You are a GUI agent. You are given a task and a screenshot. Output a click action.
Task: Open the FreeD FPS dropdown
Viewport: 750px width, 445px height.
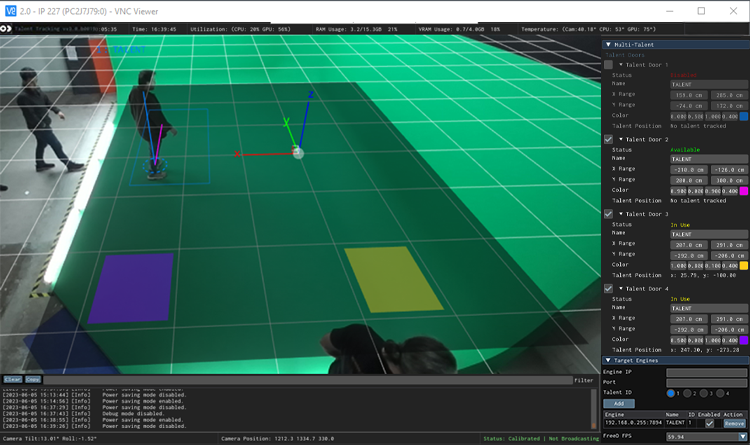click(x=741, y=437)
